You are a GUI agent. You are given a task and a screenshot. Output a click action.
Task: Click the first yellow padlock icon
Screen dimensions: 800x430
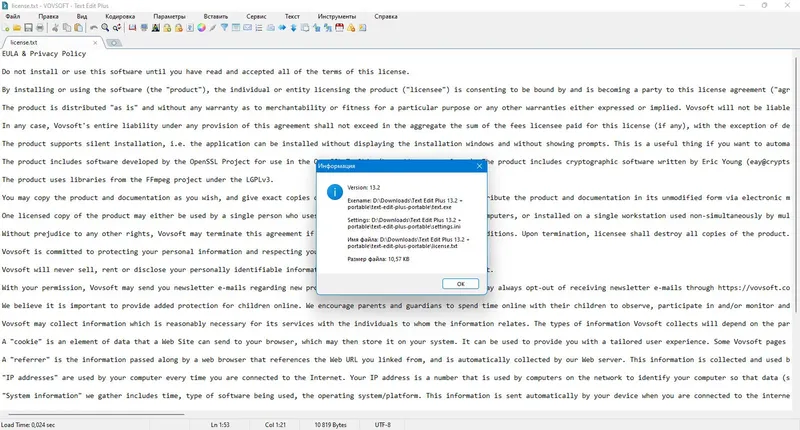pos(167,28)
